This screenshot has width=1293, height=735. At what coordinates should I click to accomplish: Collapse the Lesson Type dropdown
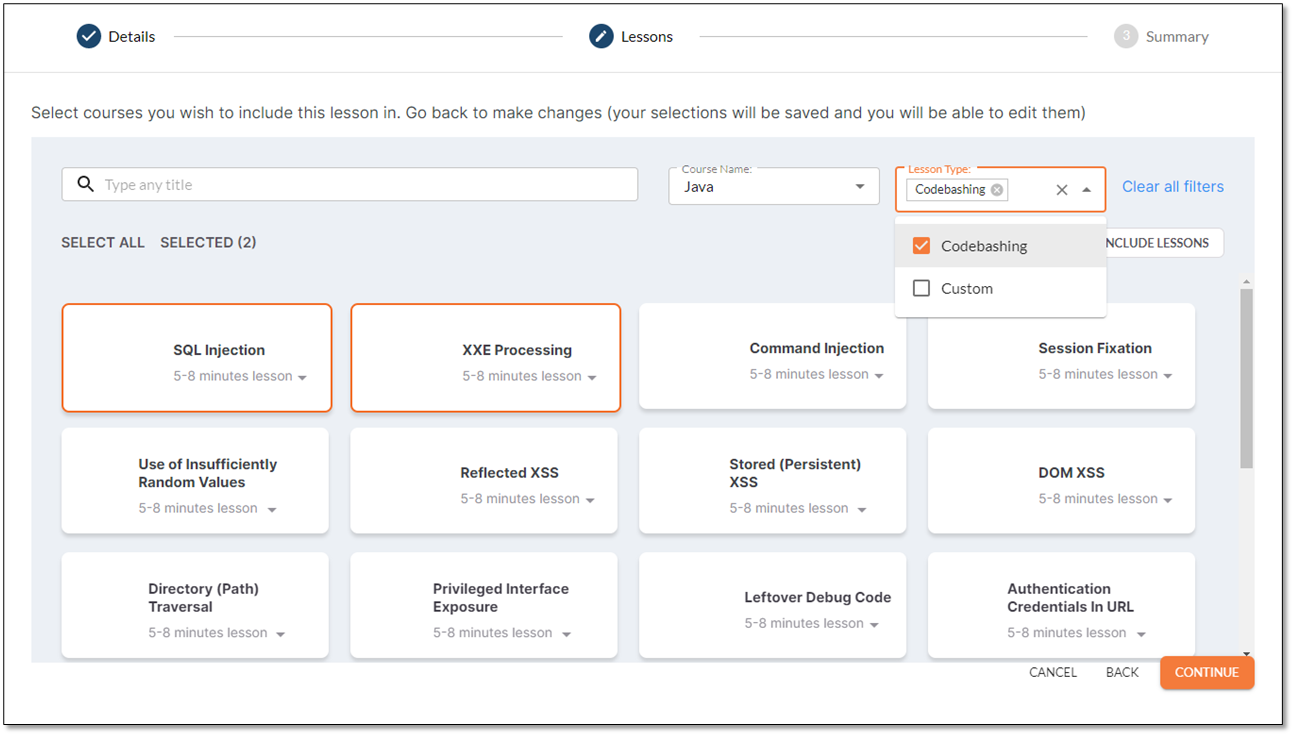click(x=1087, y=190)
